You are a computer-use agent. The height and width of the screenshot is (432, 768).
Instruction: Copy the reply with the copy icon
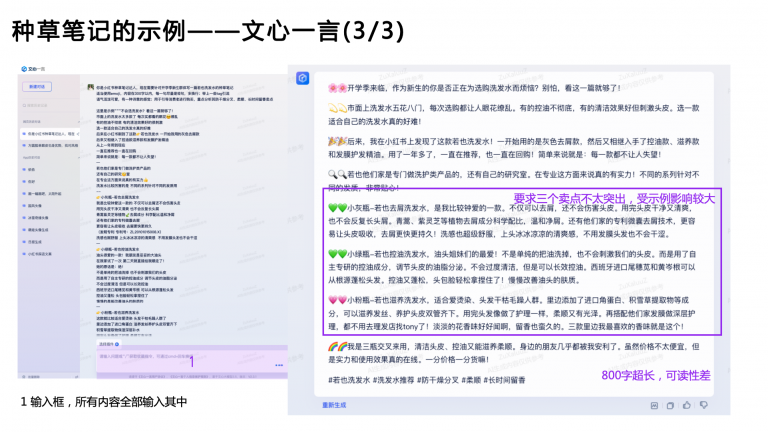point(670,405)
